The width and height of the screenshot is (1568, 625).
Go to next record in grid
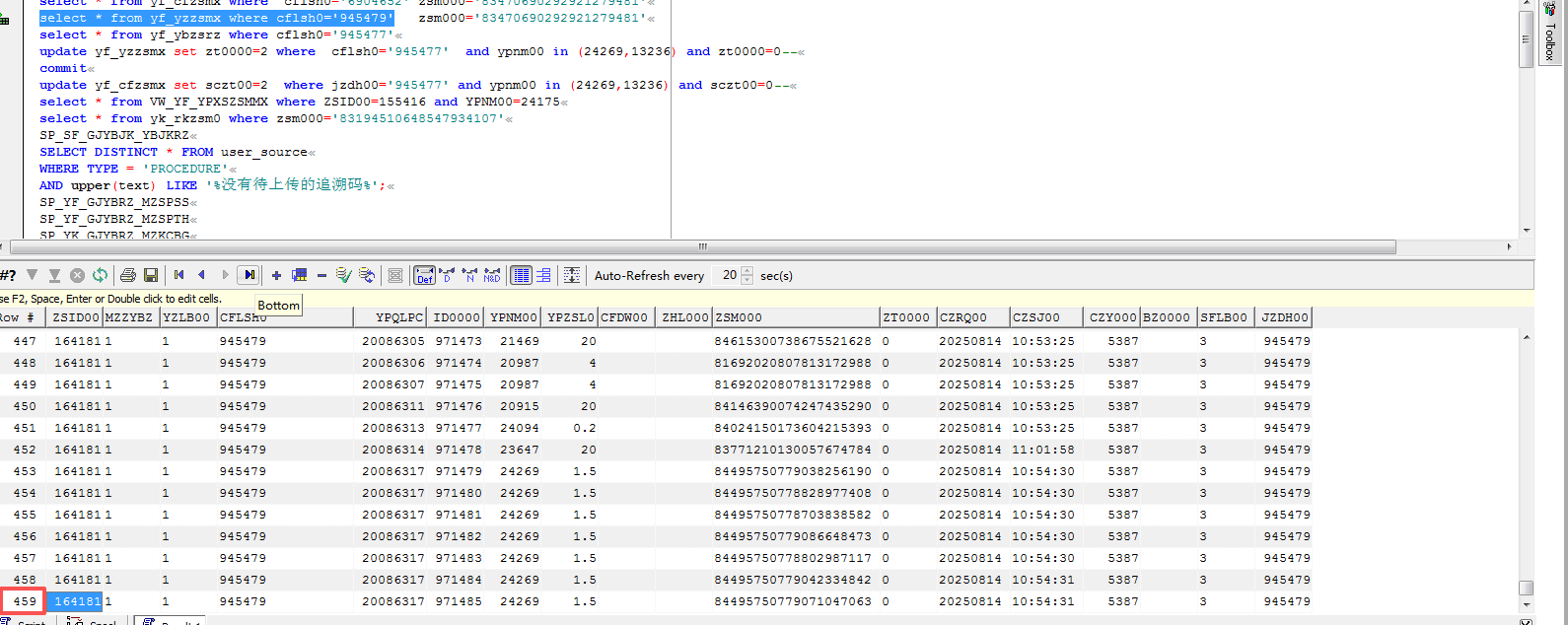(225, 275)
